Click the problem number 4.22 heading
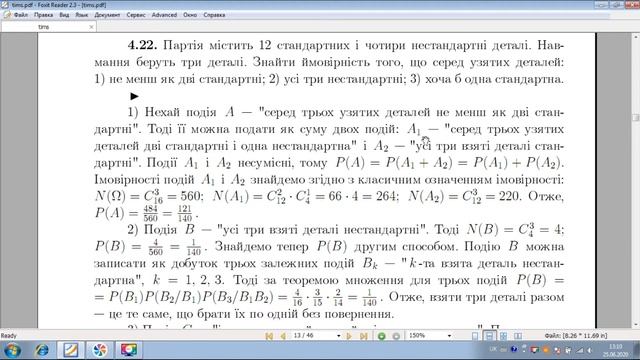 click(142, 45)
